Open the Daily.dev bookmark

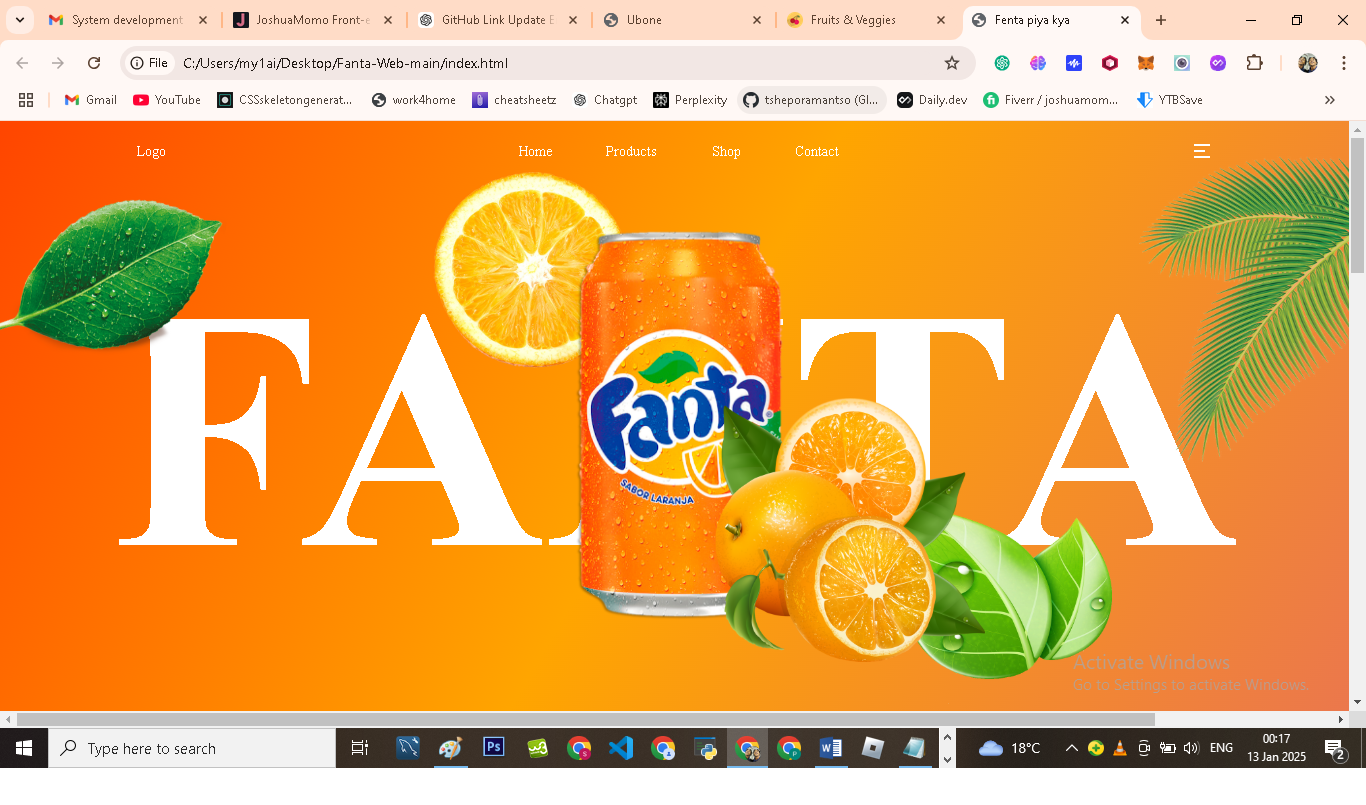coord(932,100)
